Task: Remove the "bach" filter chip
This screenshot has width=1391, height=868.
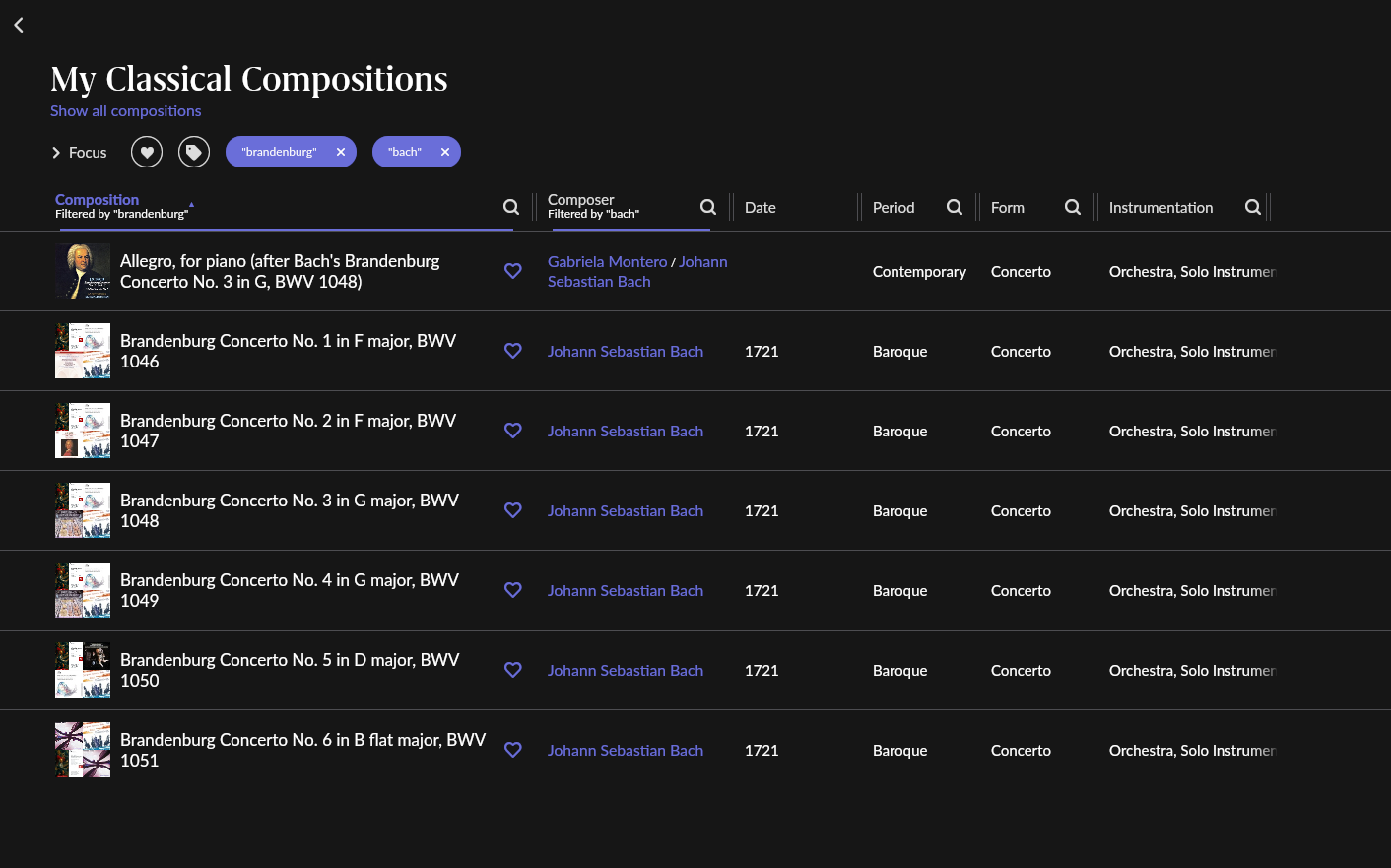Action: point(445,152)
